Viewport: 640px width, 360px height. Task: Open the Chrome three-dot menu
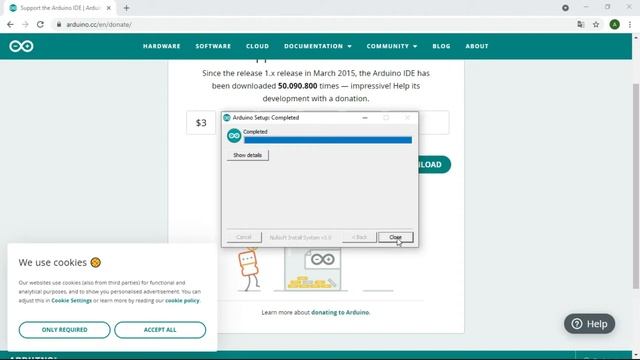pyautogui.click(x=630, y=24)
